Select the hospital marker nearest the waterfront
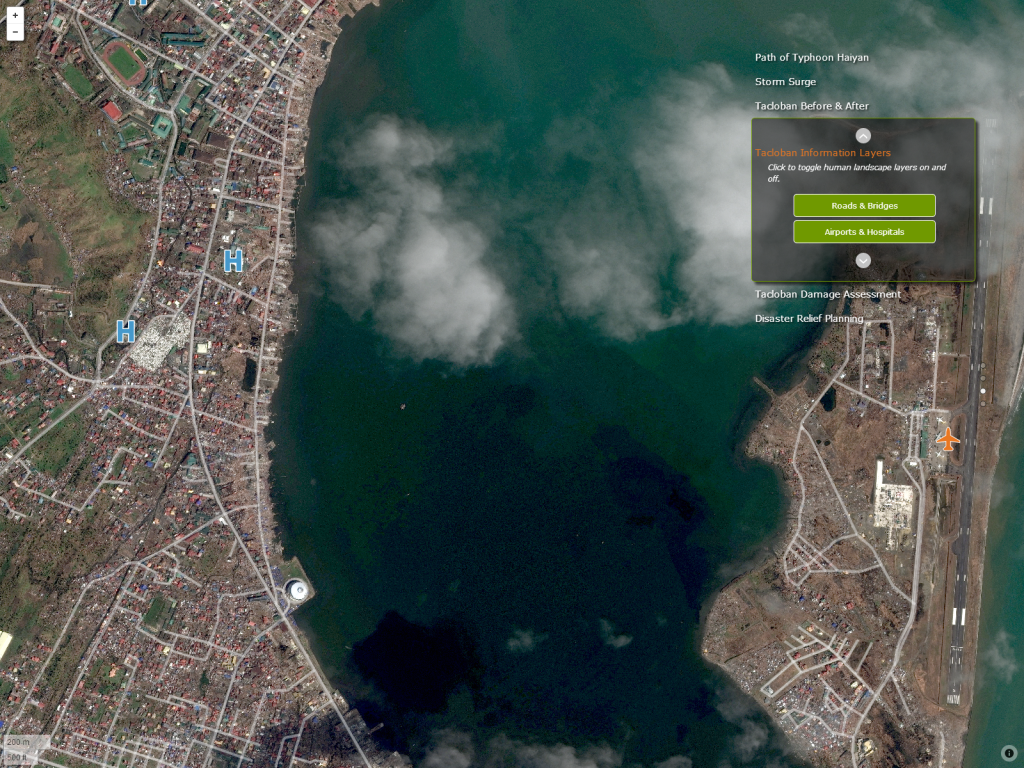Viewport: 1024px width, 768px height. (x=233, y=261)
